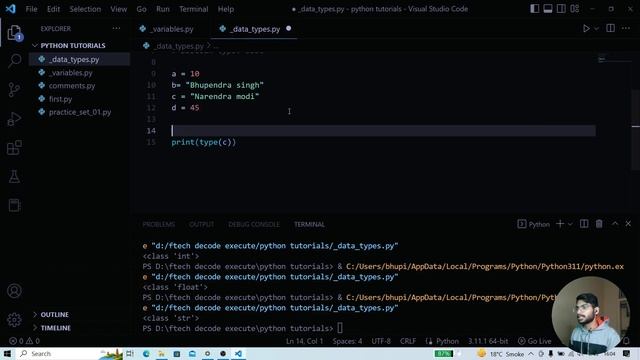Start Go Live server
Viewport: 640px width, 360px height.
click(535, 341)
